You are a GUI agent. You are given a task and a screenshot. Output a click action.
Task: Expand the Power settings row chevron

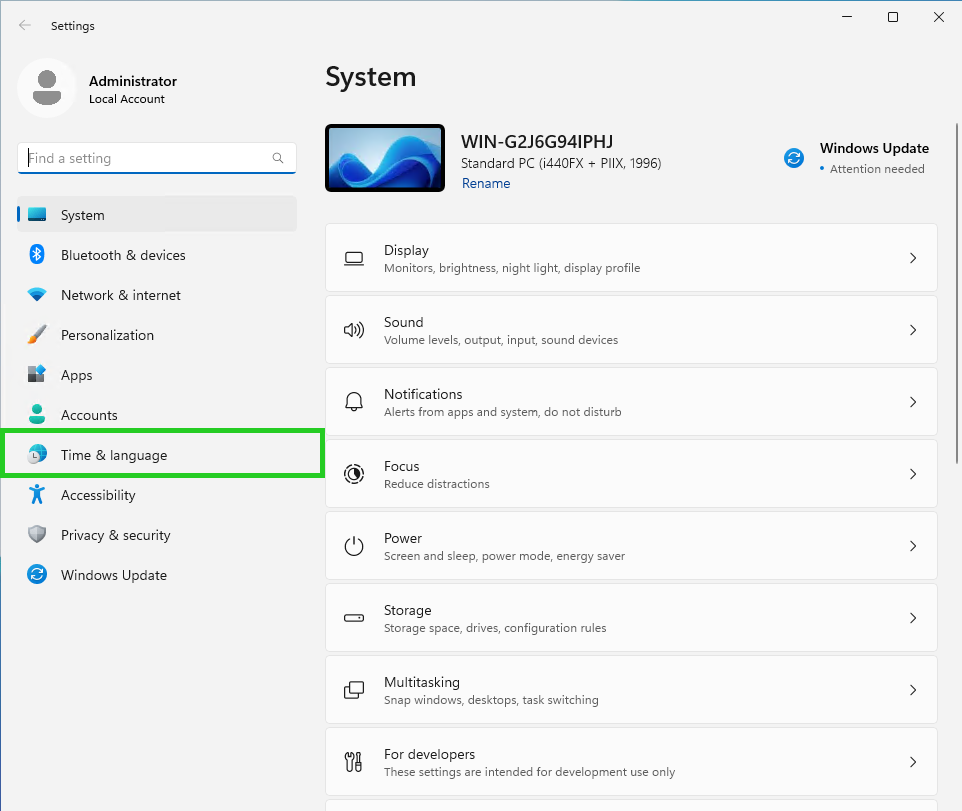click(912, 545)
